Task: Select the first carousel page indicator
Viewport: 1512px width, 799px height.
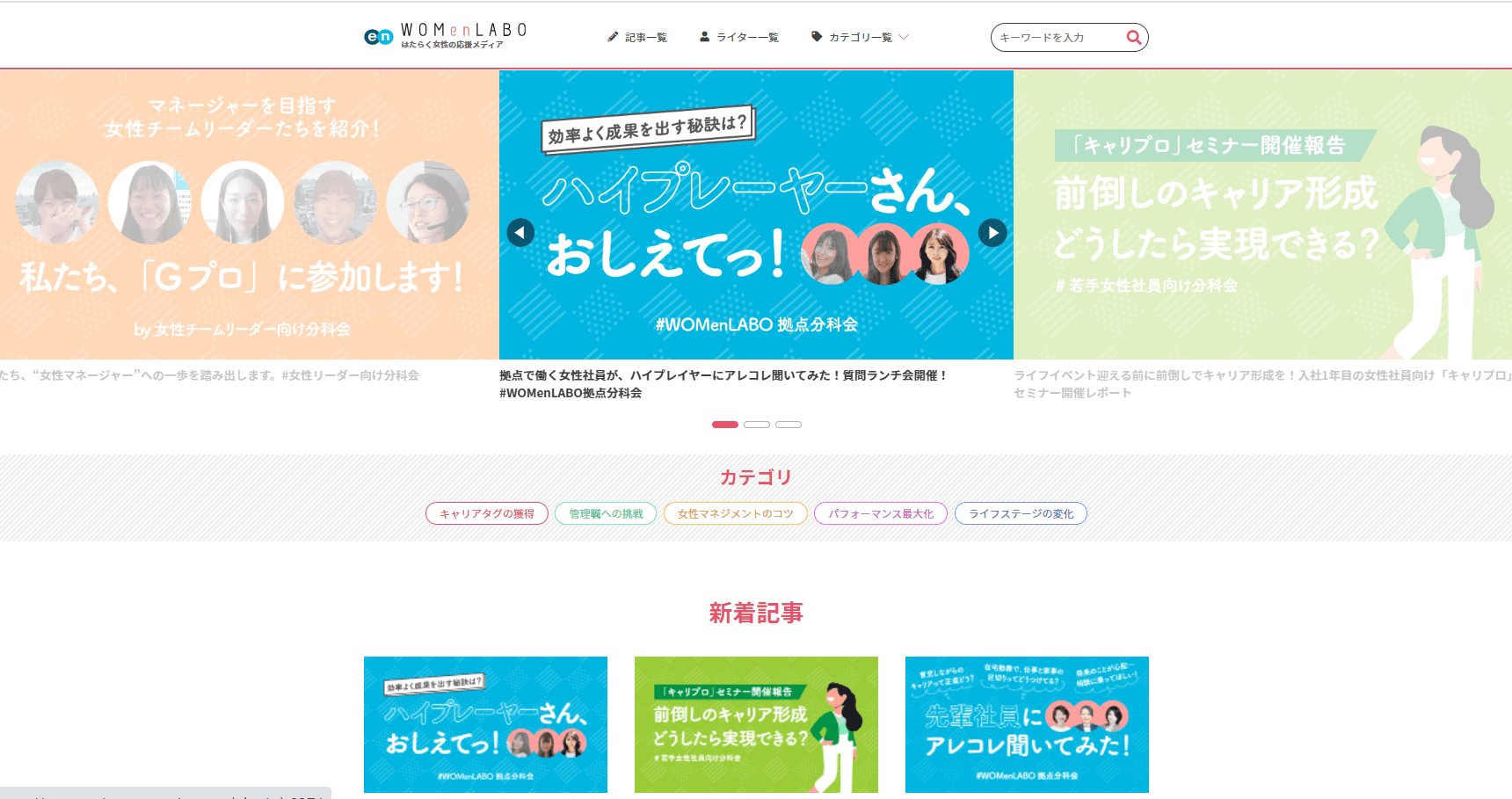Action: coord(725,425)
